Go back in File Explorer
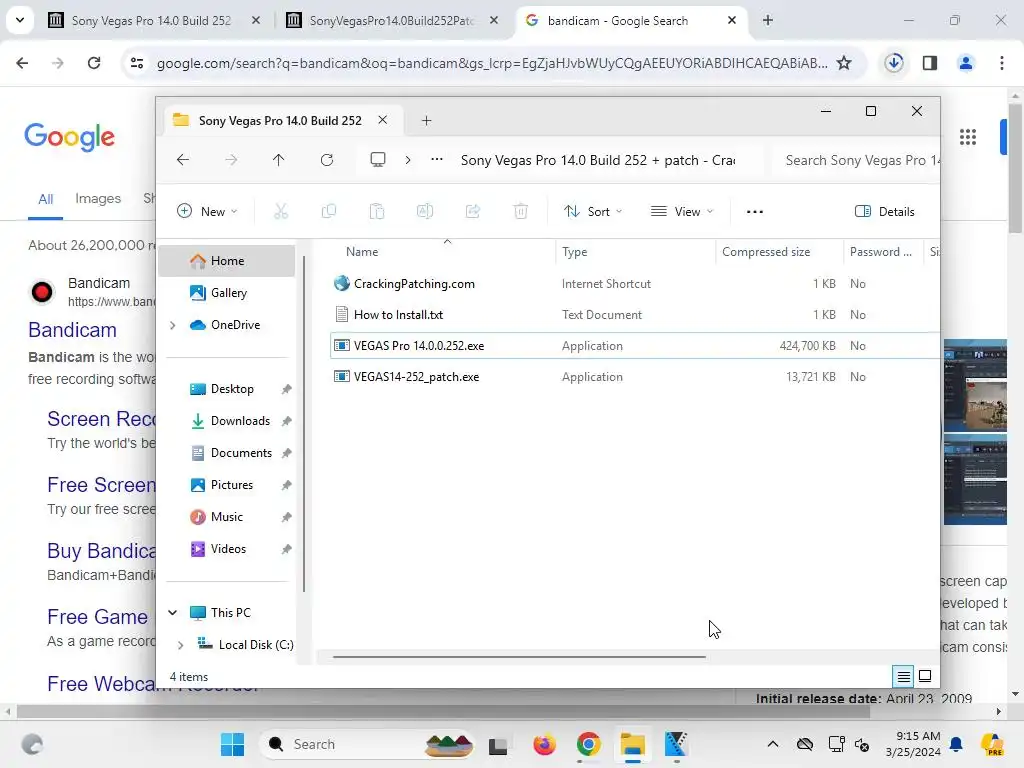1024x768 pixels. 183,160
